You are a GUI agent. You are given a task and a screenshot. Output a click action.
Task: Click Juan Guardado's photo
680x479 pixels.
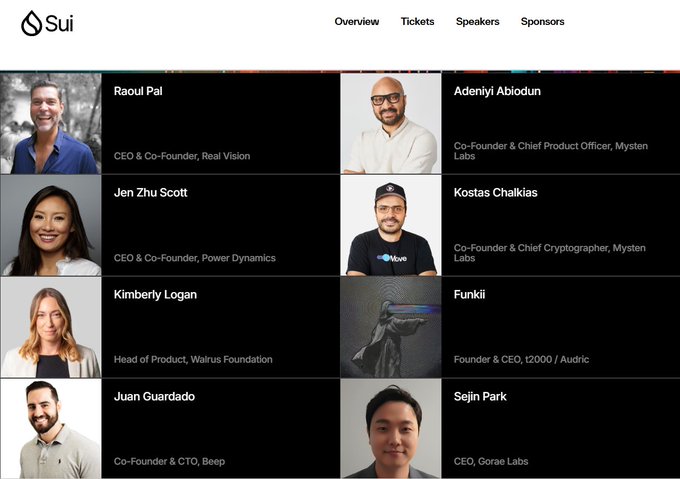(x=51, y=429)
